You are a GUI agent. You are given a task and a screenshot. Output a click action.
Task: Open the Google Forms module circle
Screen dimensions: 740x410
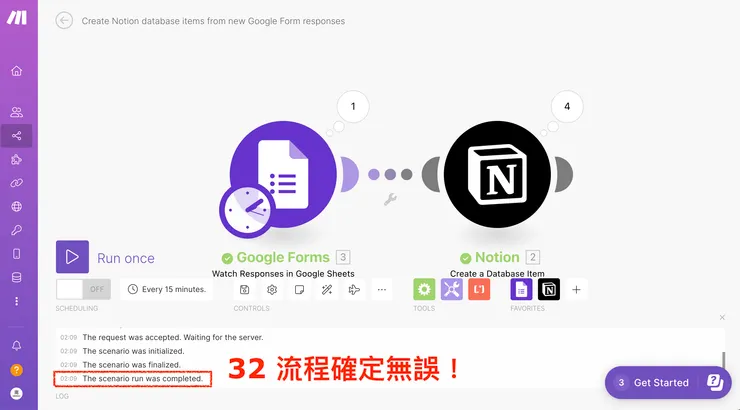(x=283, y=174)
